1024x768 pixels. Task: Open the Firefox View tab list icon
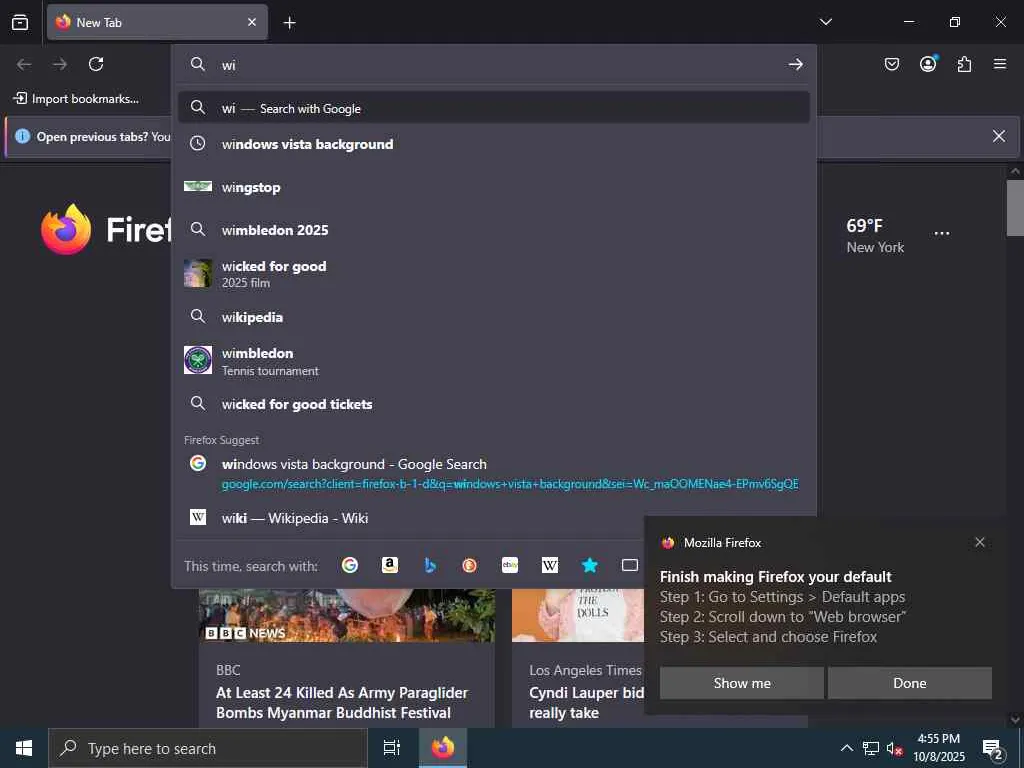(20, 22)
